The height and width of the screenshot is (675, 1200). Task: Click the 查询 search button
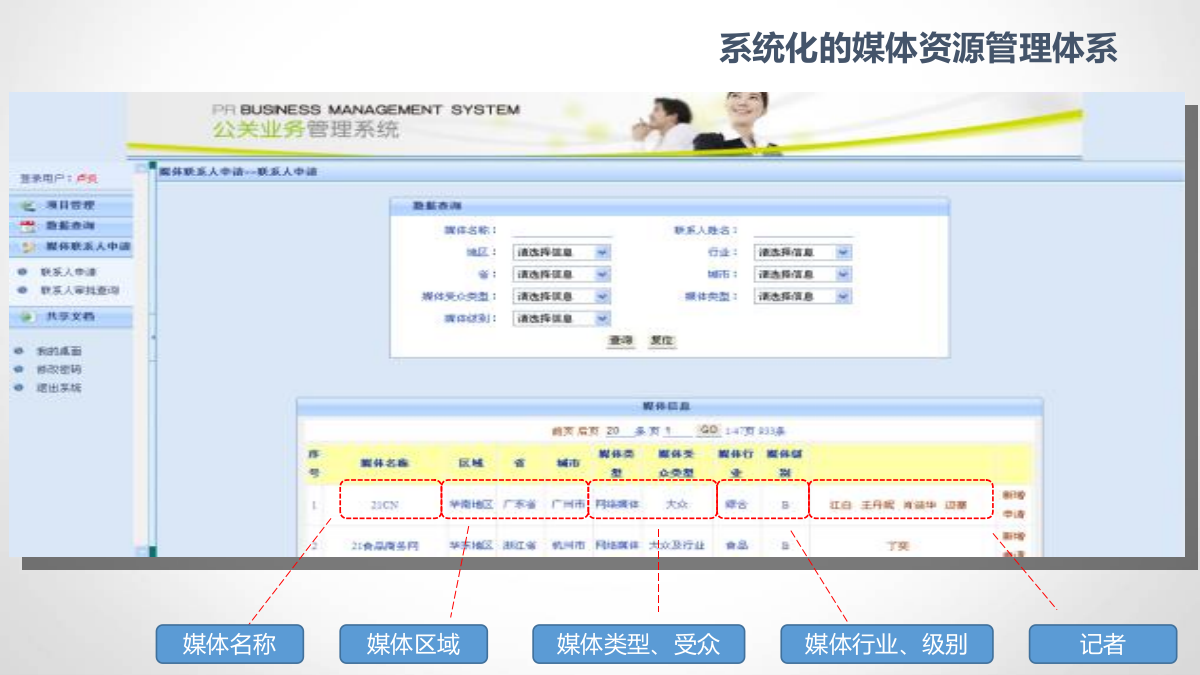pos(621,340)
